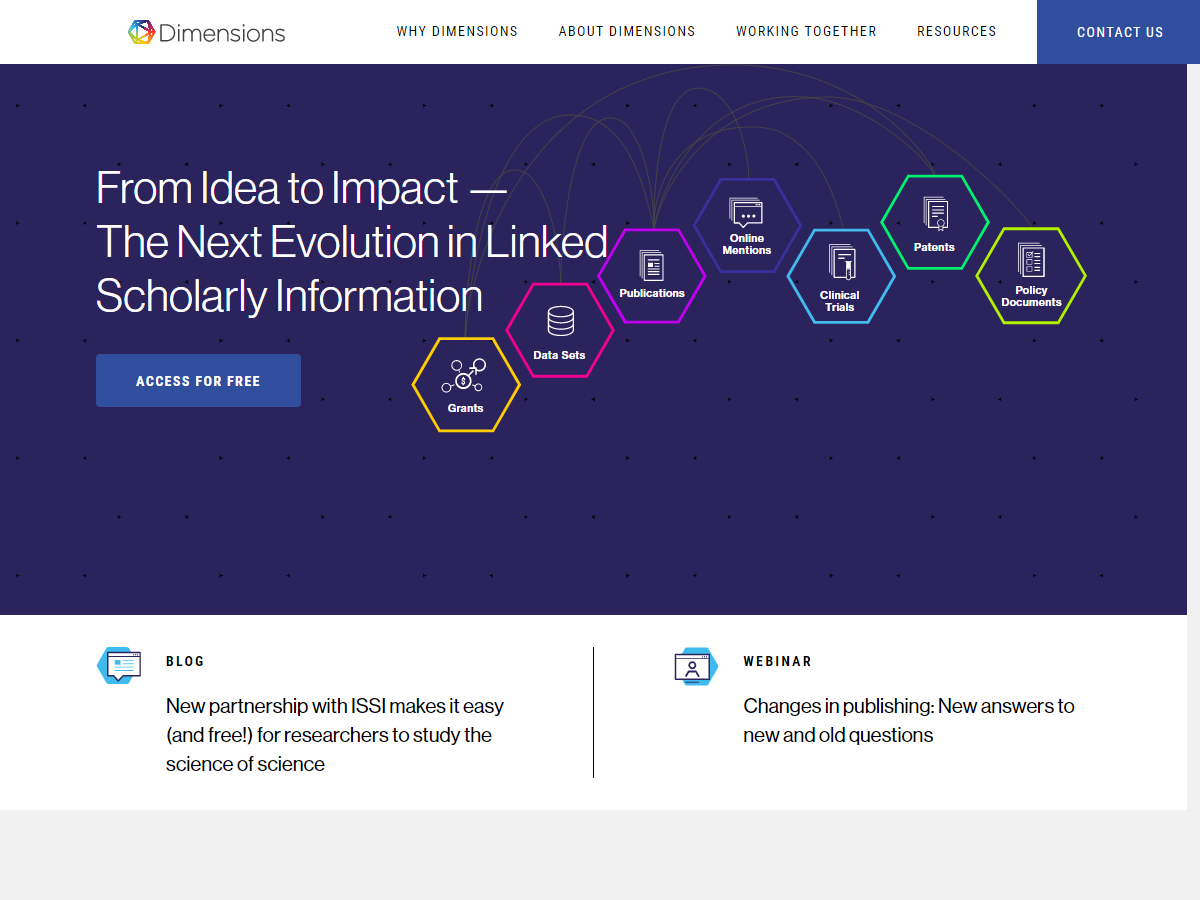
Task: Click the WEBINAR category label
Action: (x=777, y=661)
